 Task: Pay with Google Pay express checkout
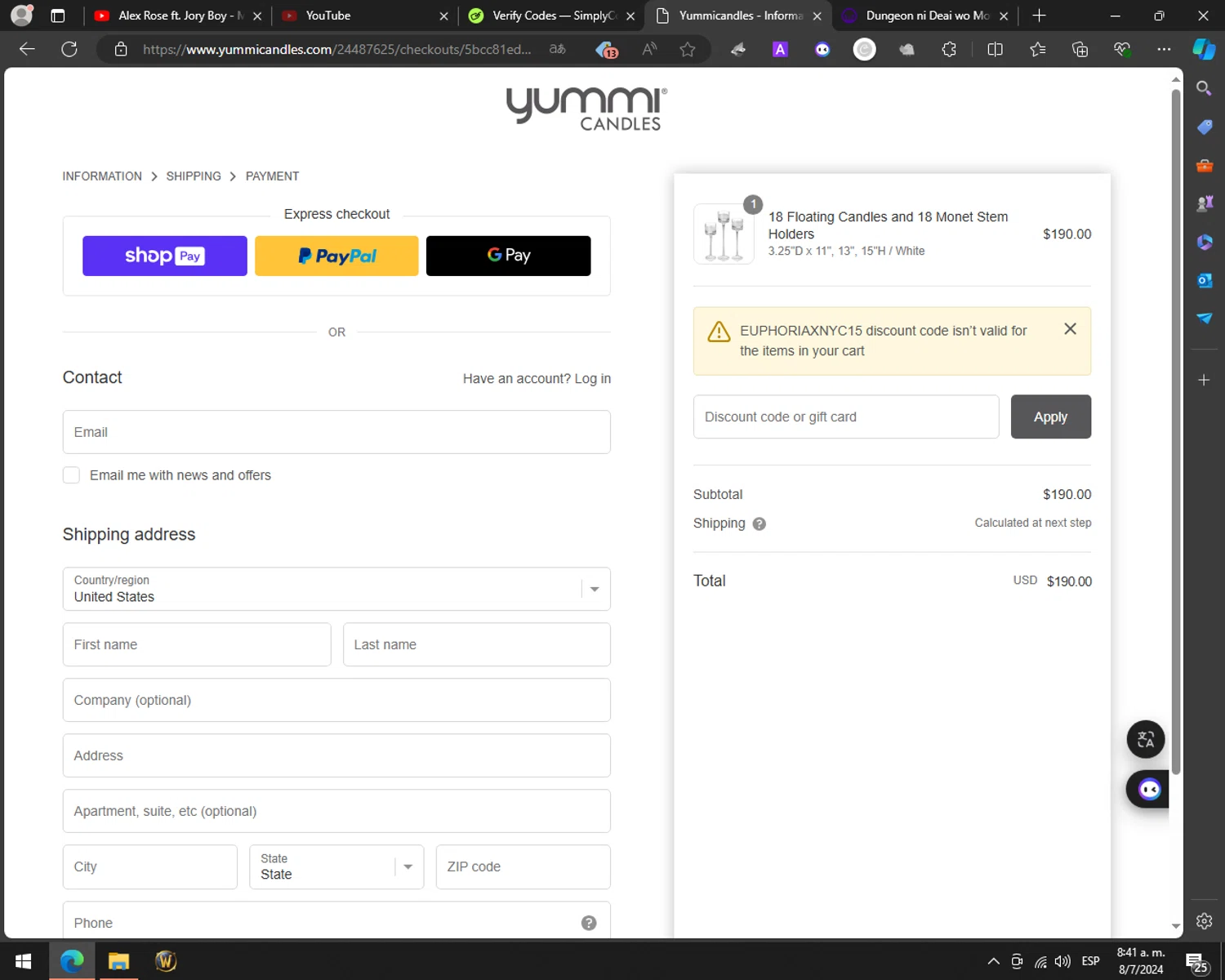[x=509, y=256]
